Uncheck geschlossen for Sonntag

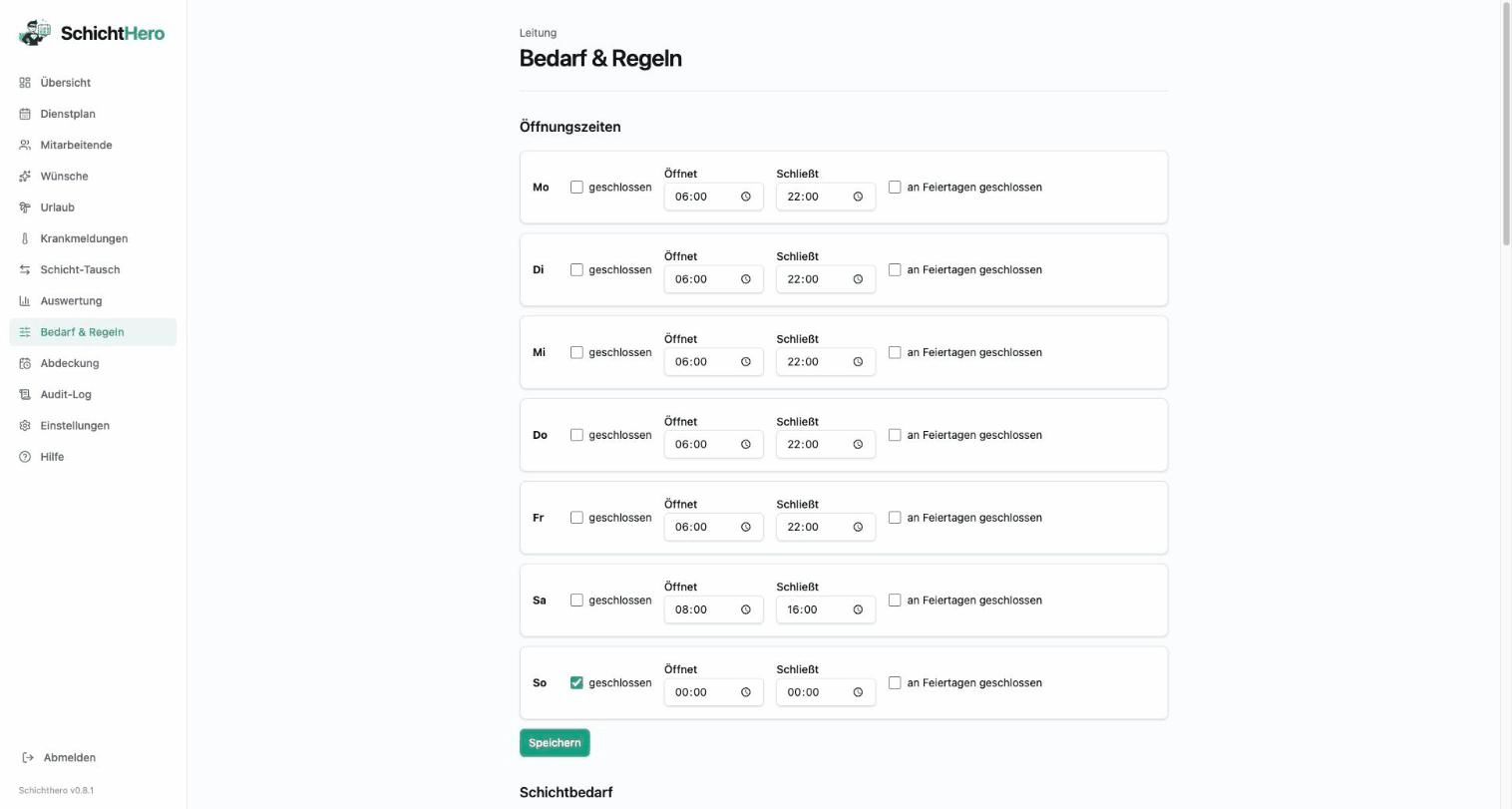coord(576,683)
